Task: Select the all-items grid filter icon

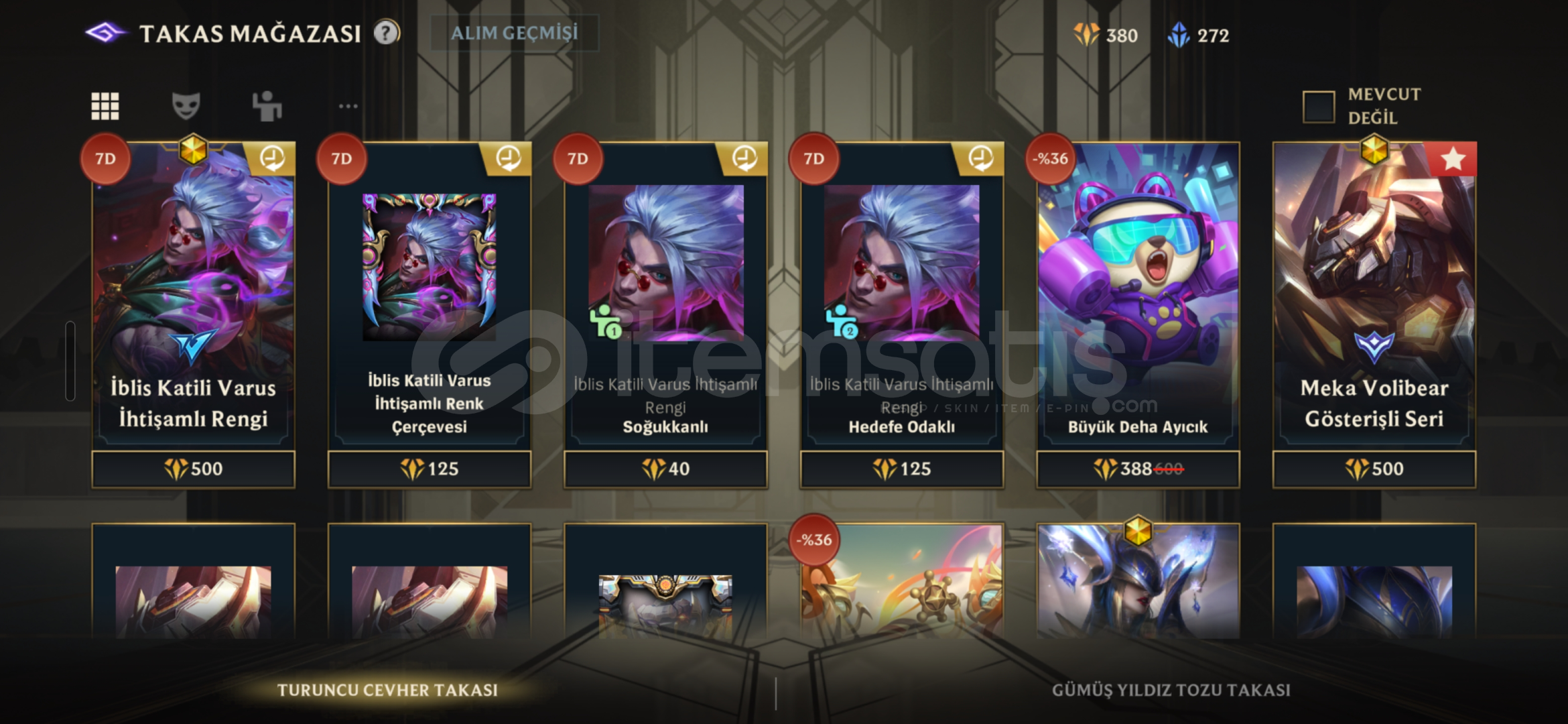Action: (105, 106)
